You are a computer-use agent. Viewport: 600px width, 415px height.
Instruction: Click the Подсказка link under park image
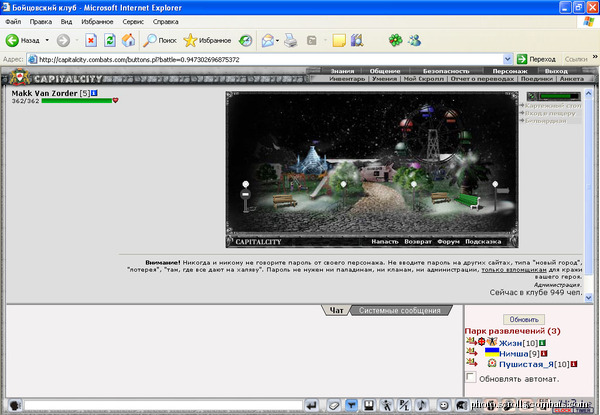[483, 241]
